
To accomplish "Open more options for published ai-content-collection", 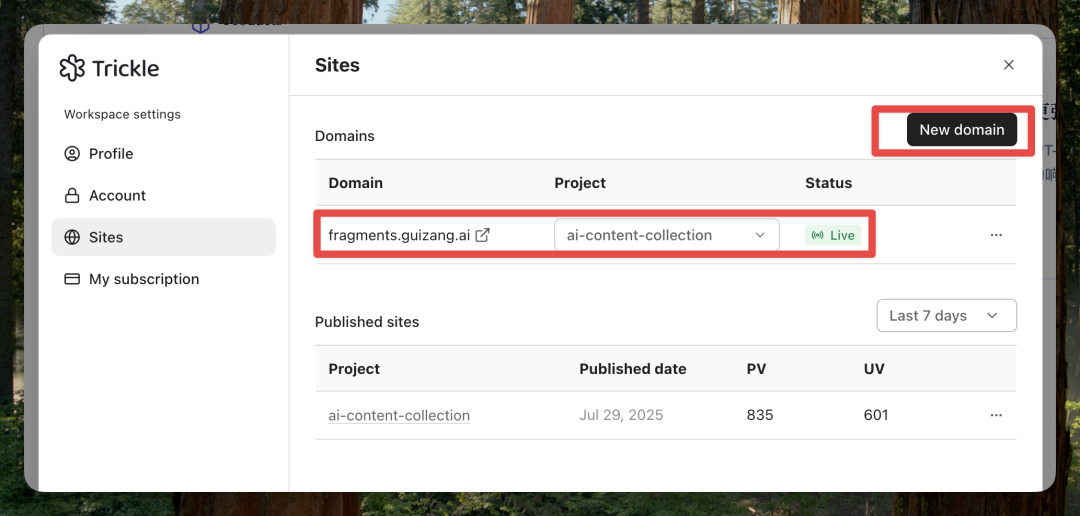I will (995, 415).
